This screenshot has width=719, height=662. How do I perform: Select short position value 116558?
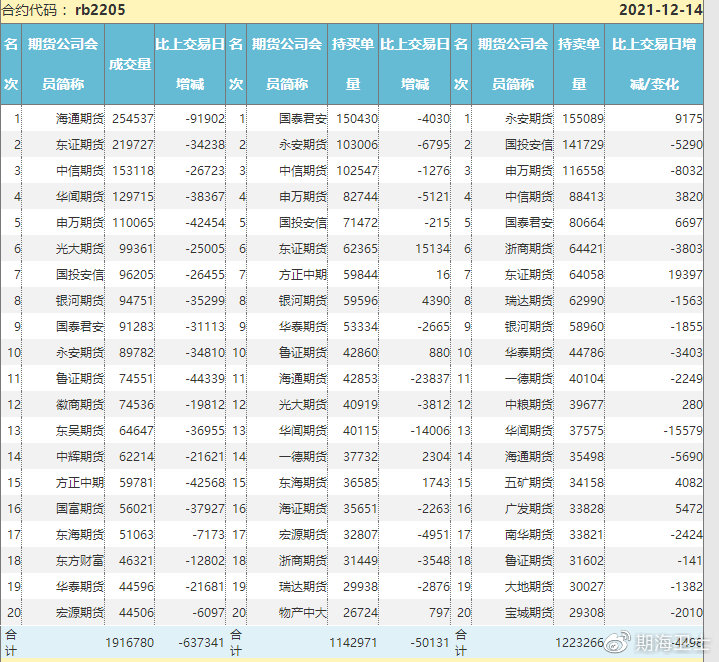[x=583, y=171]
